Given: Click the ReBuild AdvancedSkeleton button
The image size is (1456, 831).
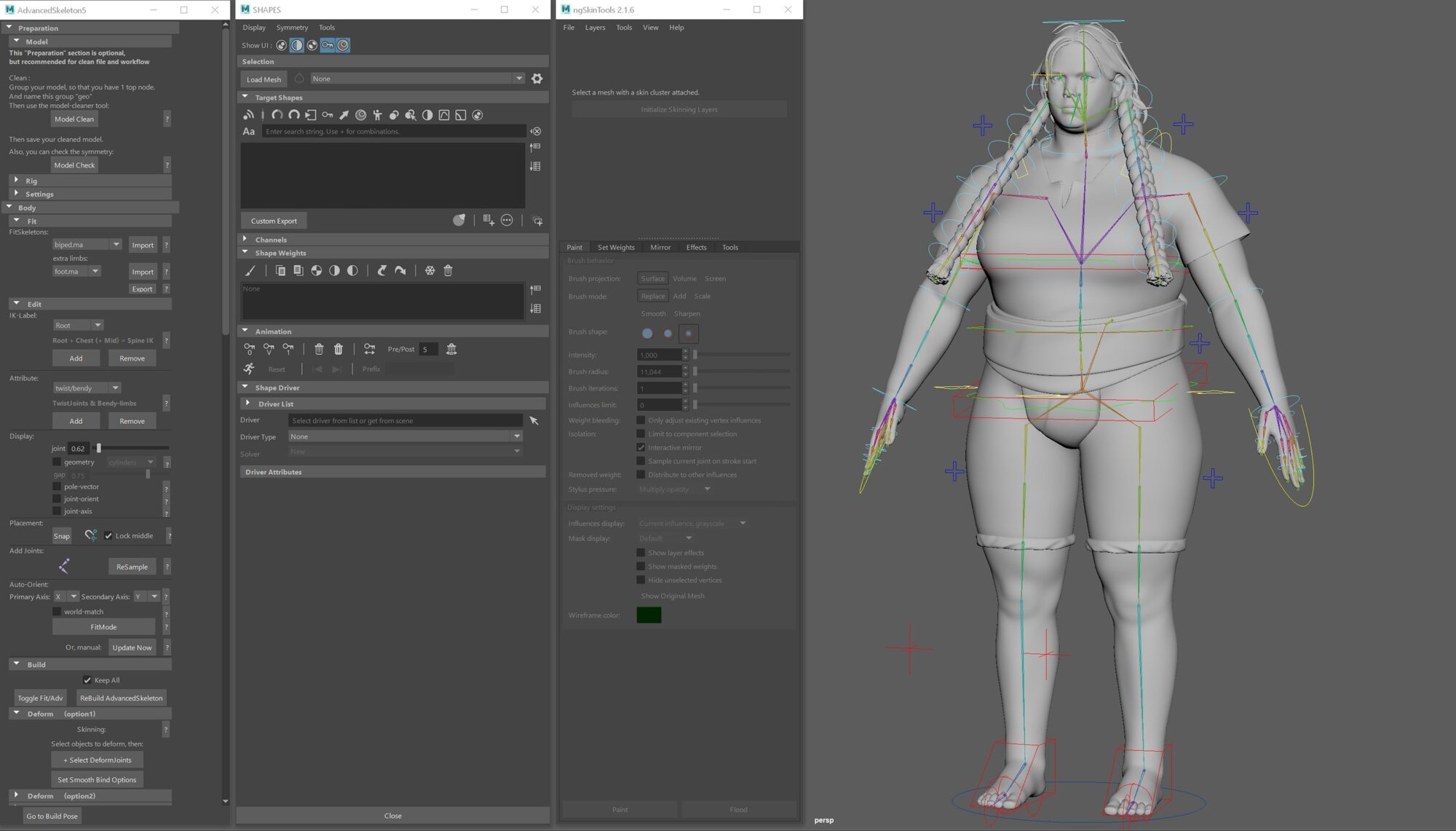Looking at the screenshot, I should pyautogui.click(x=121, y=698).
